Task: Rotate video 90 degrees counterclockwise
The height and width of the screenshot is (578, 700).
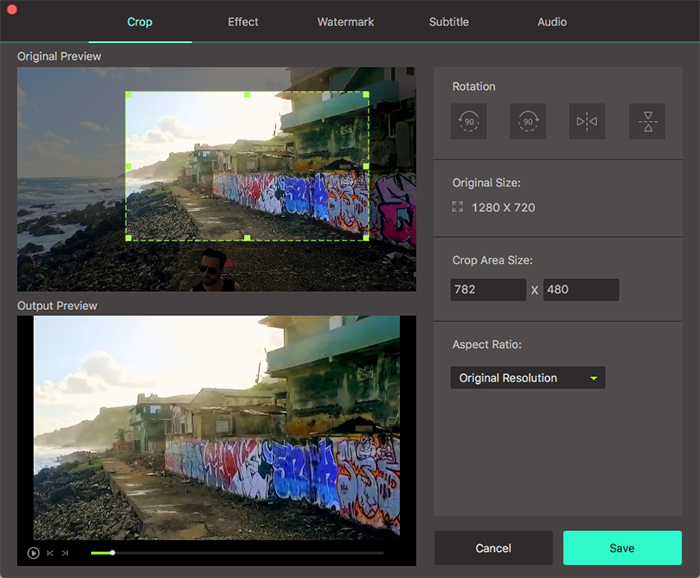Action: 468,122
